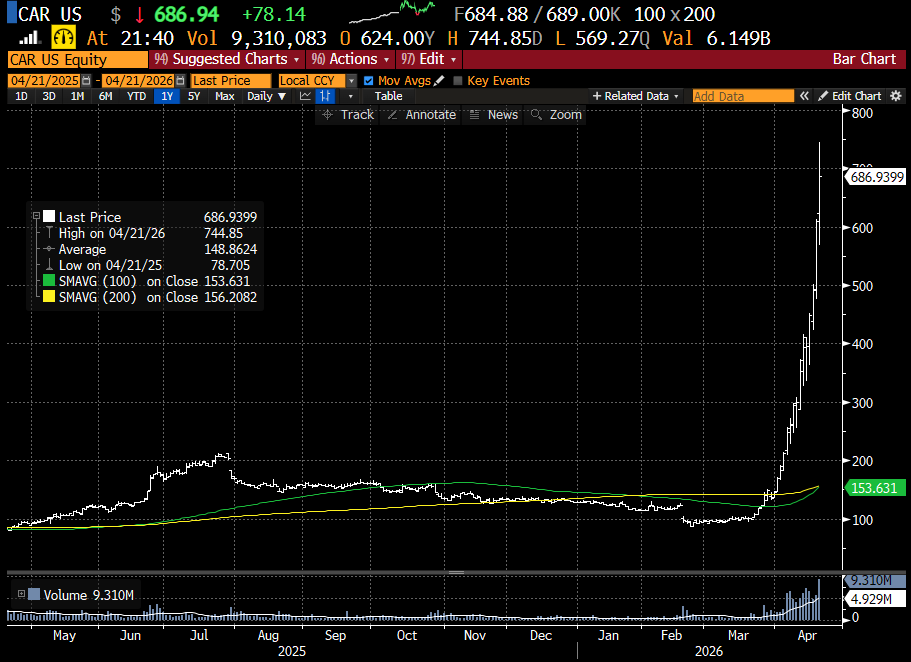Open the Actions menu
911x662 pixels.
point(347,59)
